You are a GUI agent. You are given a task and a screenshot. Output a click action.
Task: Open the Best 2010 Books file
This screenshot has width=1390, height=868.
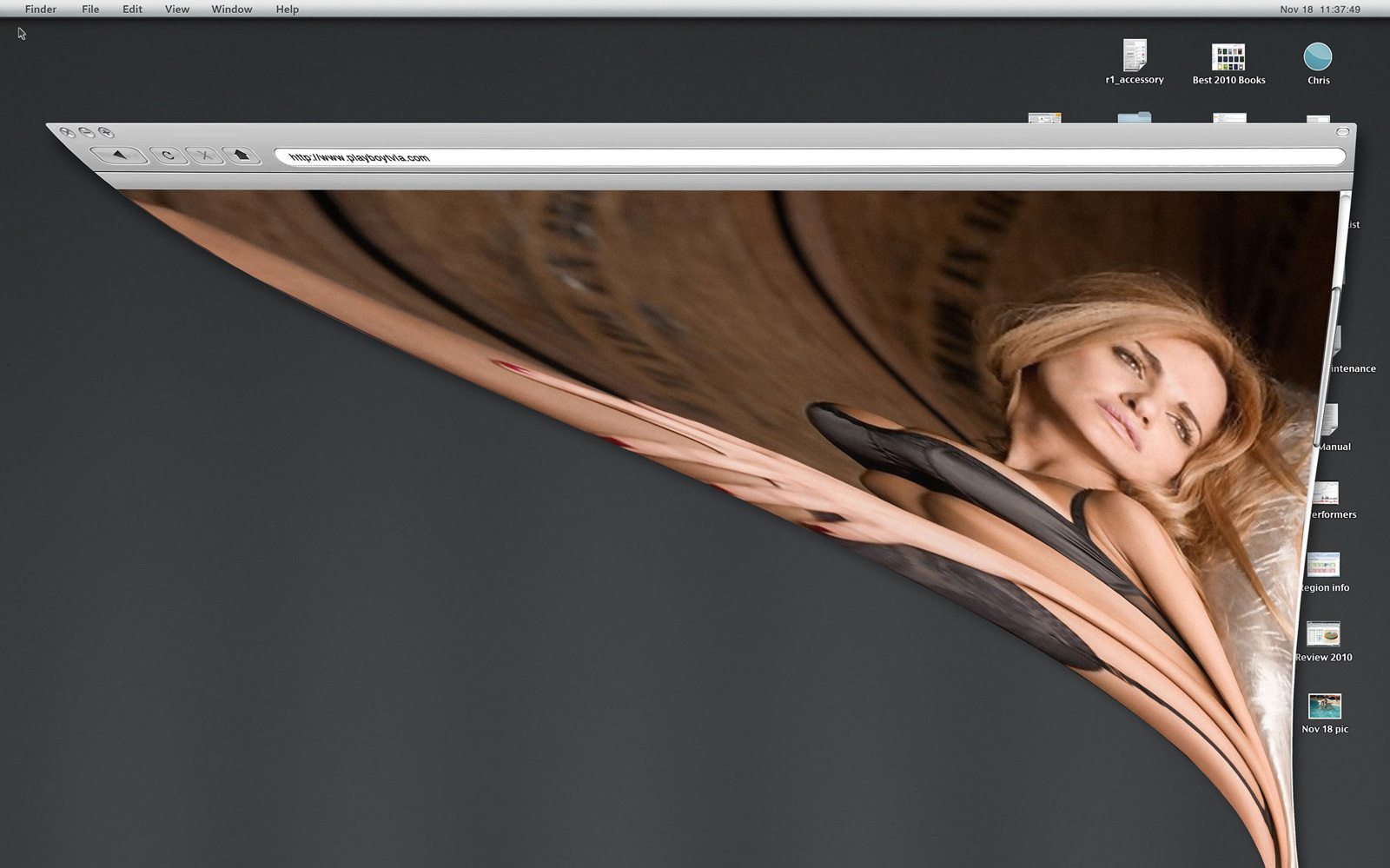(x=1228, y=57)
